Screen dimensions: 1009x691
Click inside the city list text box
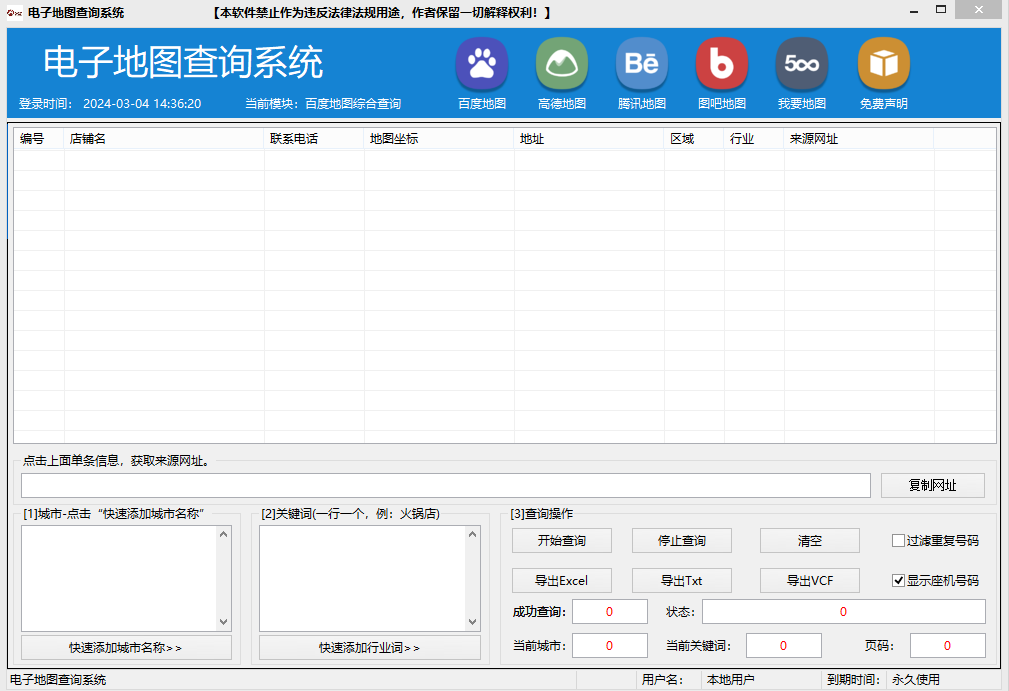click(119, 578)
